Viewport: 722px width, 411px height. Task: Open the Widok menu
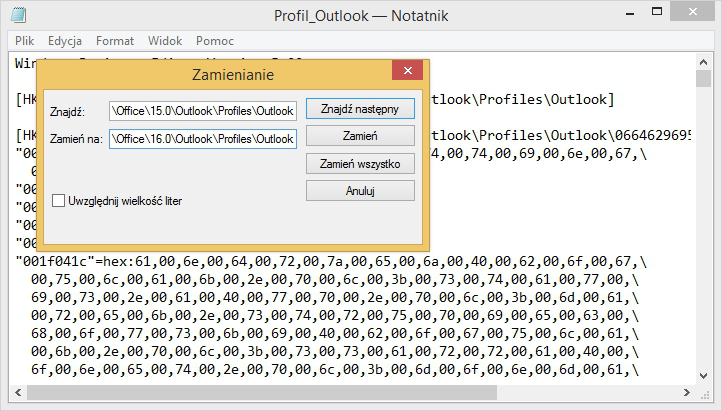click(165, 41)
